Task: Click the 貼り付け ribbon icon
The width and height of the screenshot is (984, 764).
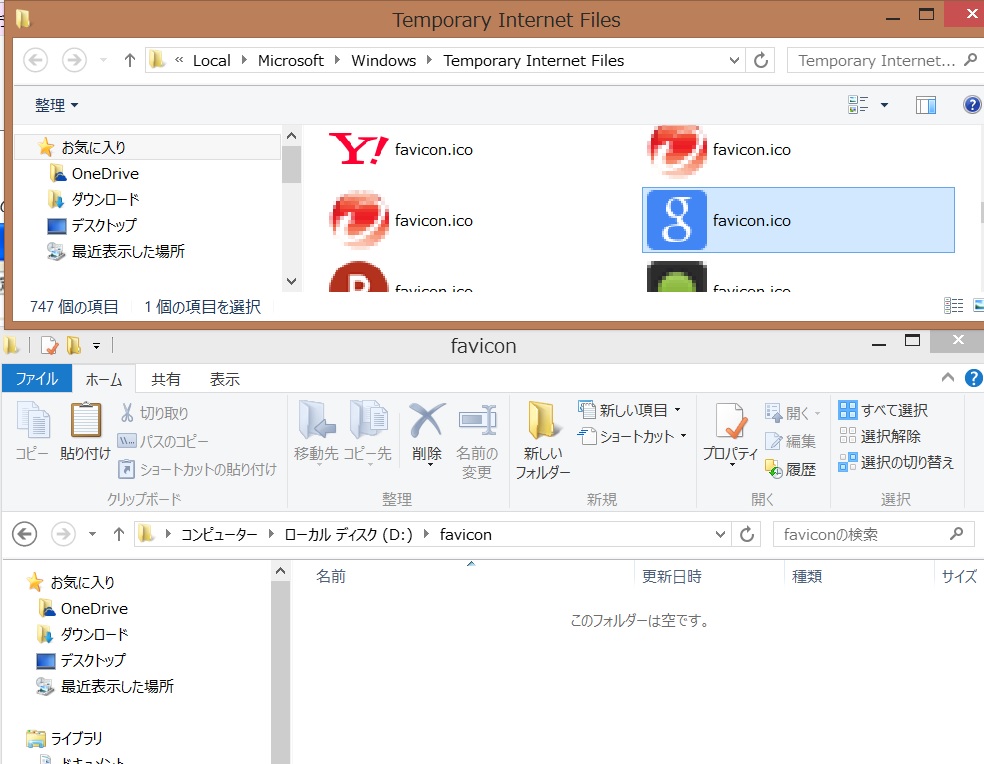Action: coord(85,431)
